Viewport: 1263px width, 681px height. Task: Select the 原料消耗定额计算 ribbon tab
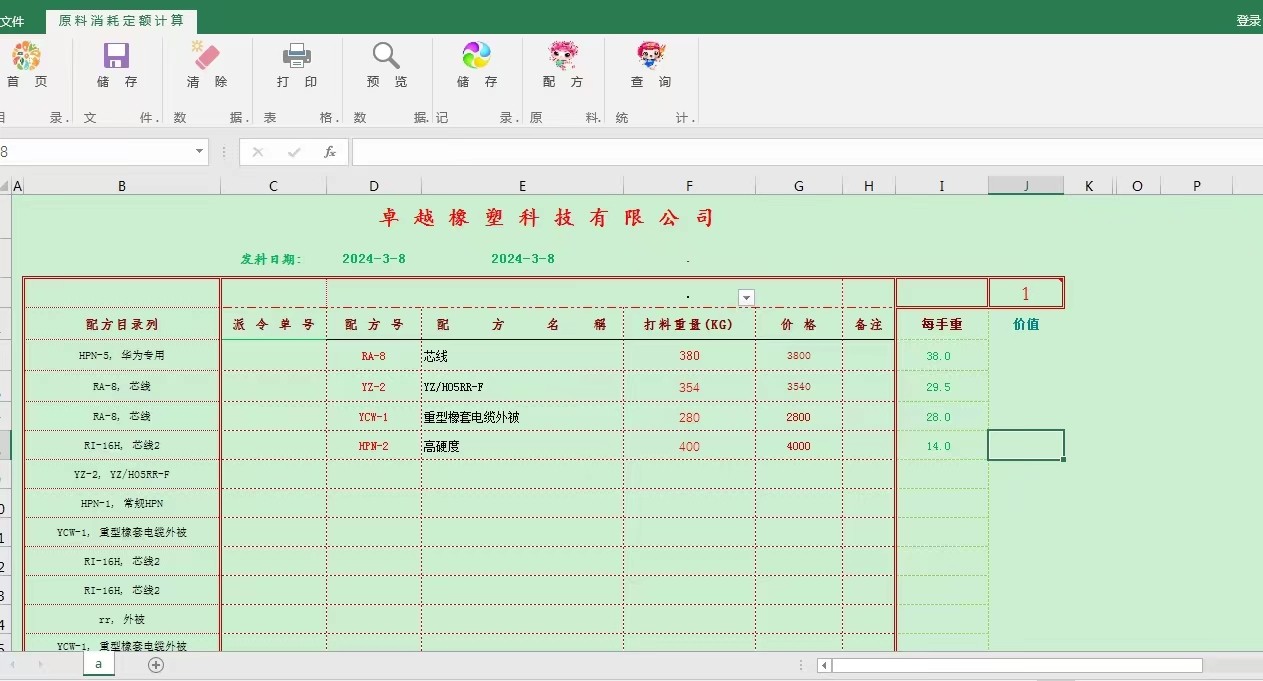[x=121, y=21]
